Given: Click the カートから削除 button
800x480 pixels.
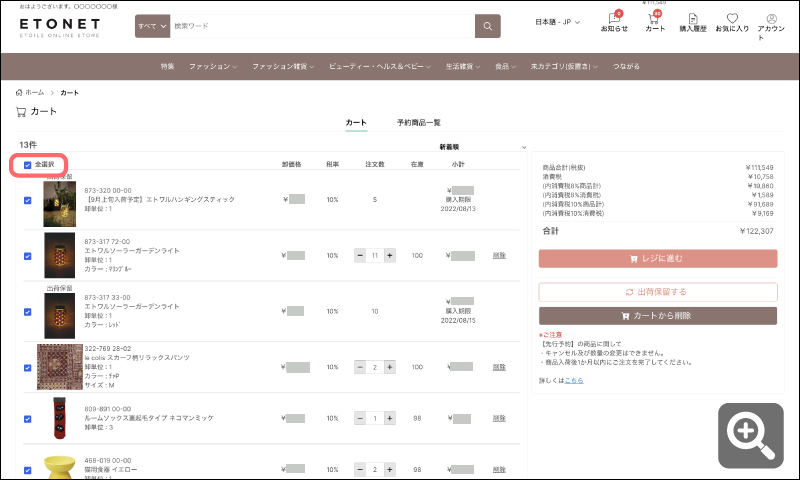Looking at the screenshot, I should [658, 316].
